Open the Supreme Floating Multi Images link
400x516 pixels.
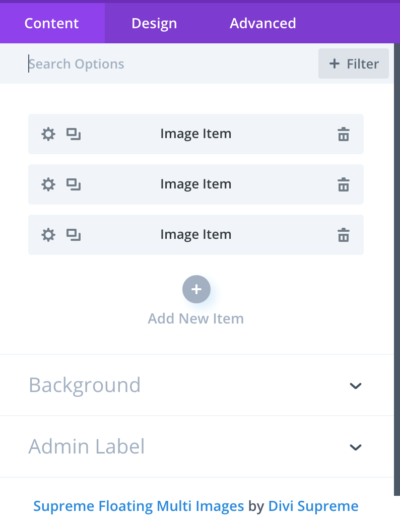139,506
